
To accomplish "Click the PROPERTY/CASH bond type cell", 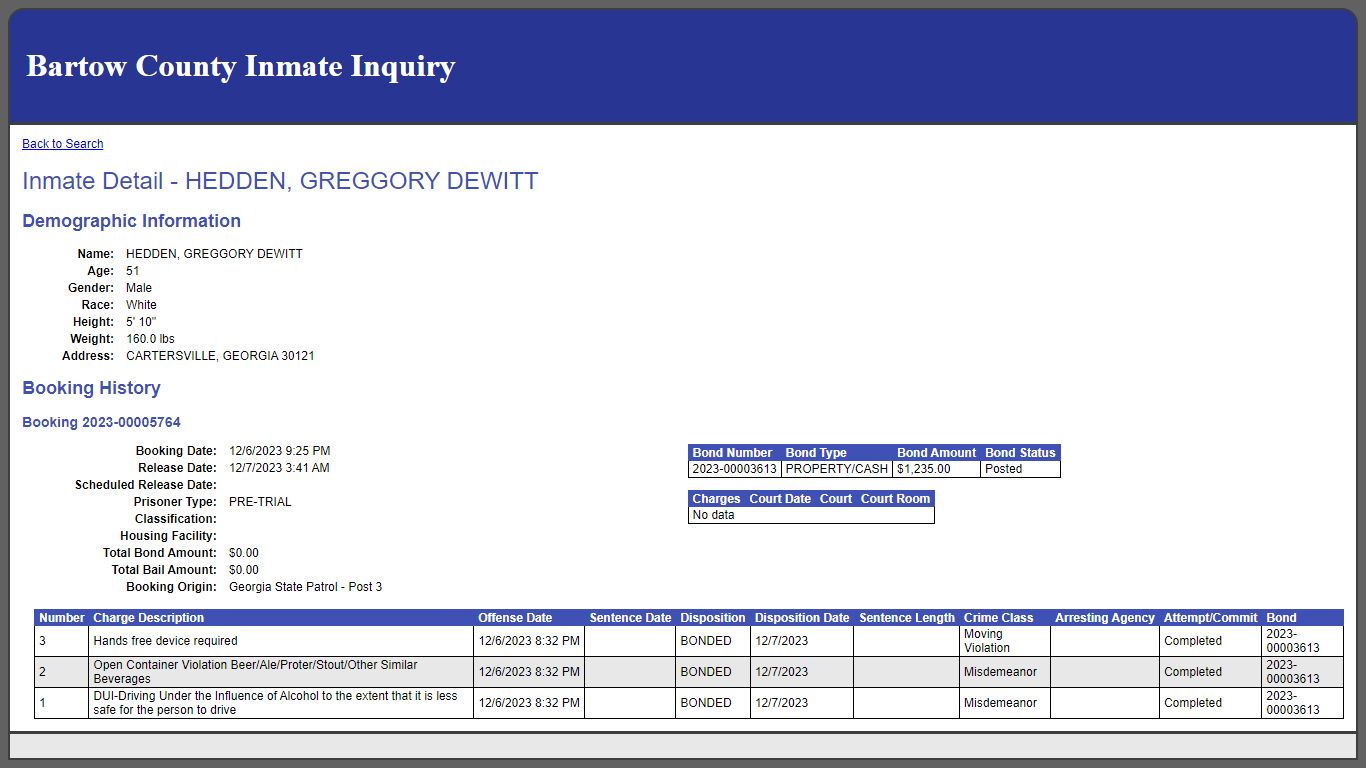I will tap(837, 469).
